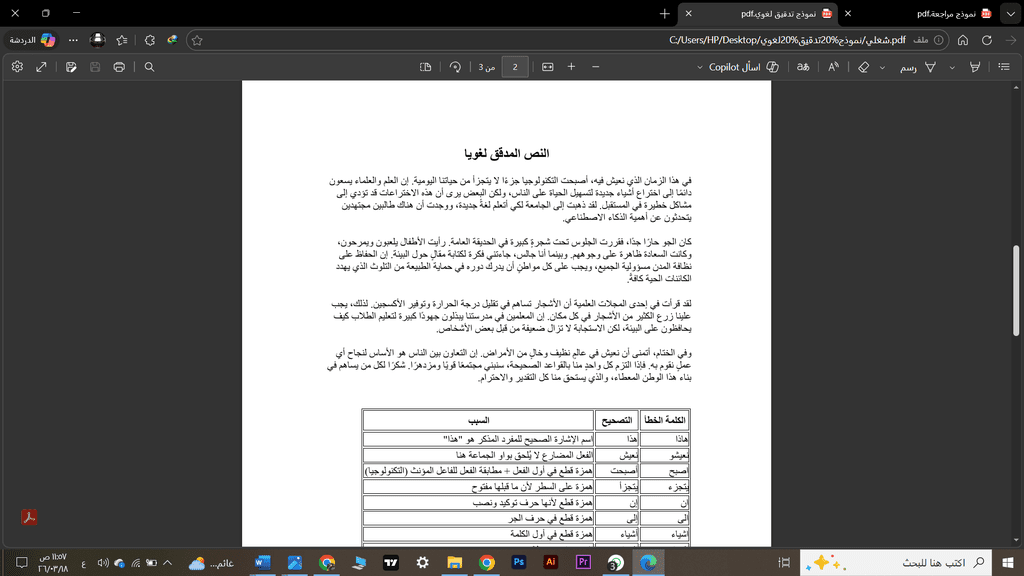Image resolution: width=1024 pixels, height=576 pixels.
Task: Expand dropdown arrow beside the eraser
Action: pyautogui.click(x=882, y=67)
